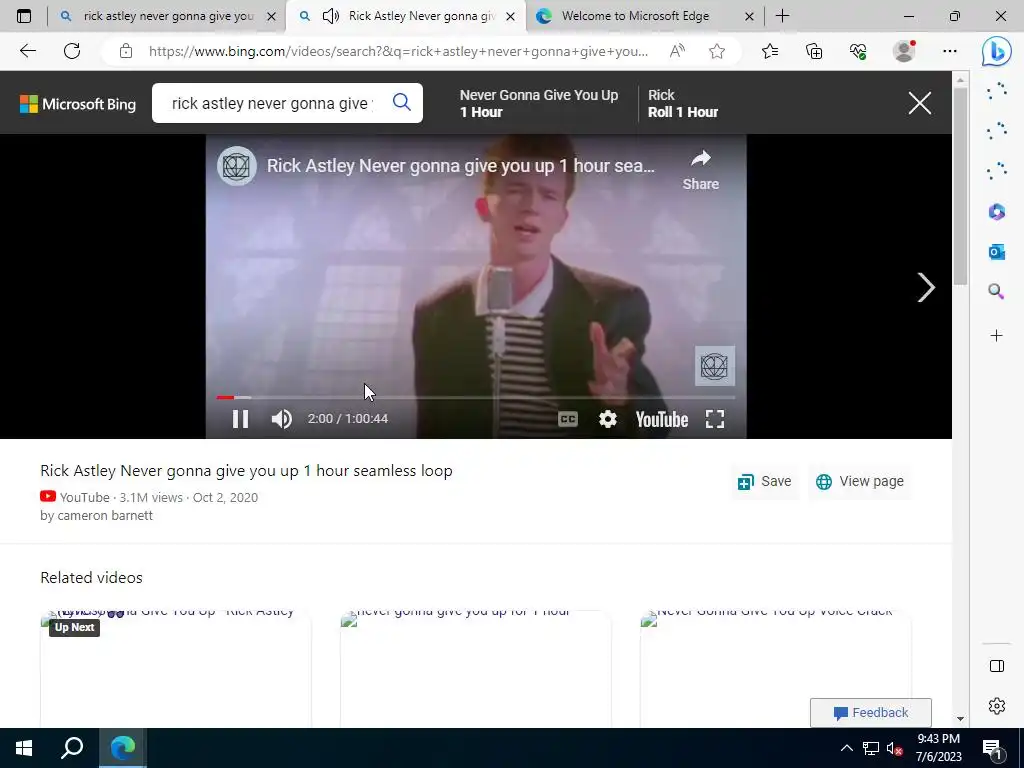Viewport: 1024px width, 768px height.
Task: Click the View page button
Action: click(859, 481)
